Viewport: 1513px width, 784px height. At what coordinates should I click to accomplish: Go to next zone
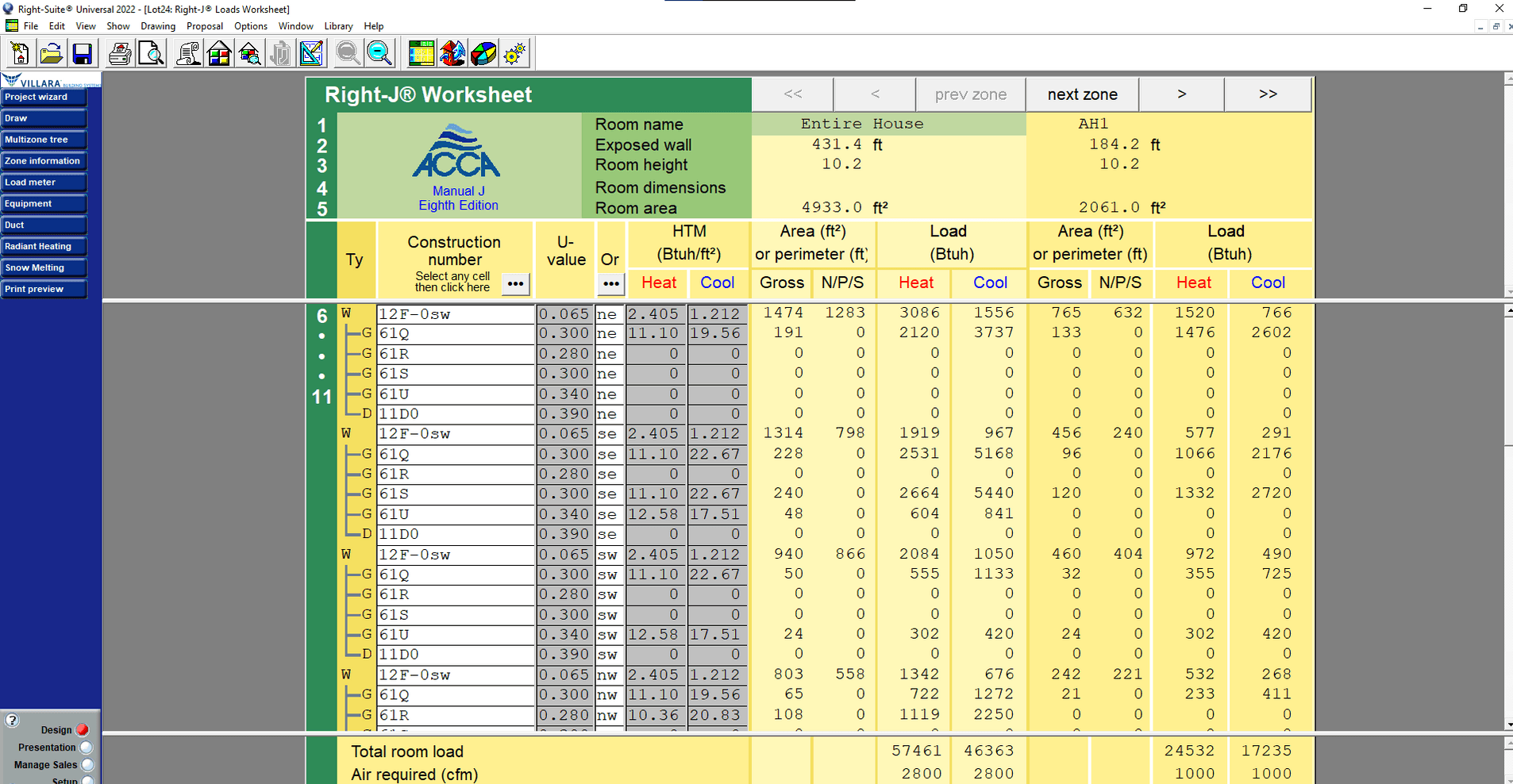1082,94
